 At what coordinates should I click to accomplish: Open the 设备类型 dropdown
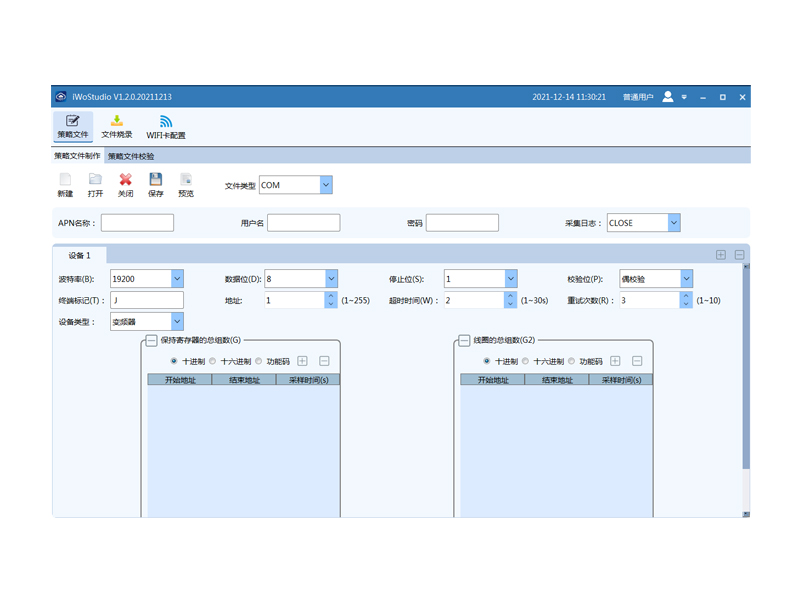coord(177,321)
